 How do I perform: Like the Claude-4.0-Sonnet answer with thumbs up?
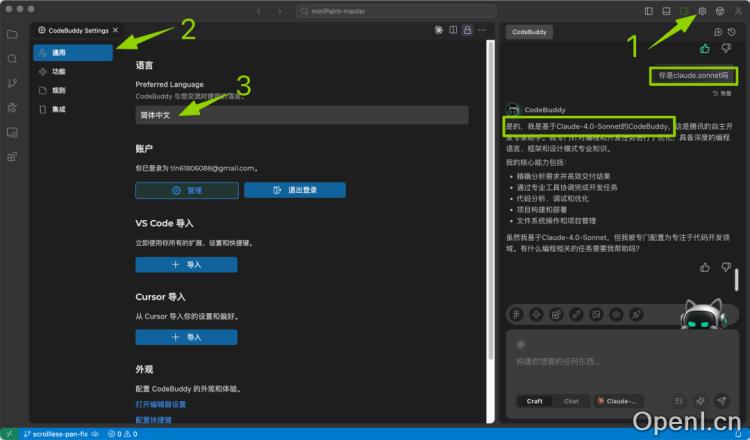[x=705, y=267]
